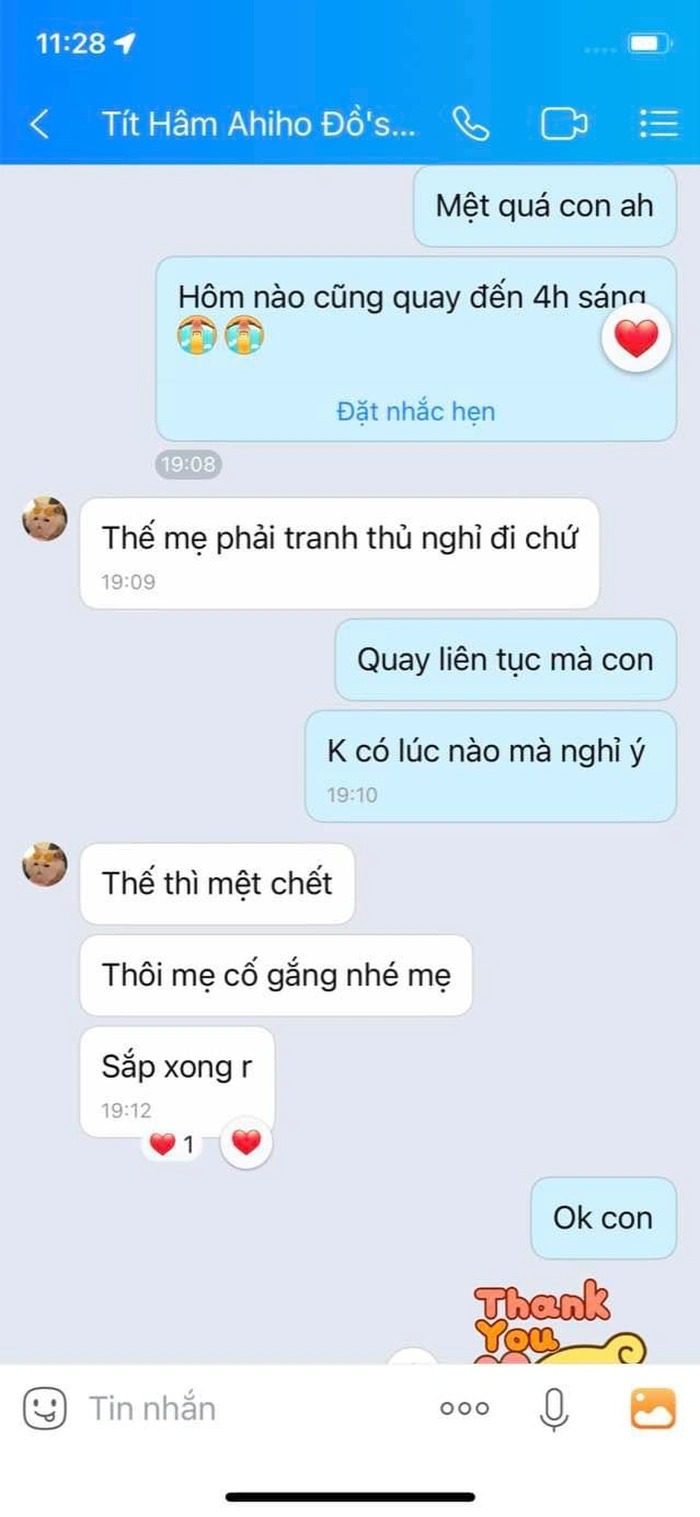Image resolution: width=700 pixels, height=1517 pixels.
Task: Tap the heart button under 'Sắp xong r'
Action: tap(246, 1142)
